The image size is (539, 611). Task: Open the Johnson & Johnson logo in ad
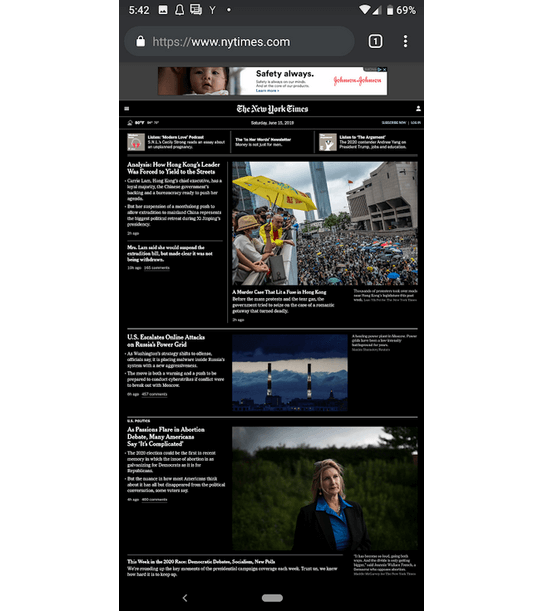click(x=357, y=80)
